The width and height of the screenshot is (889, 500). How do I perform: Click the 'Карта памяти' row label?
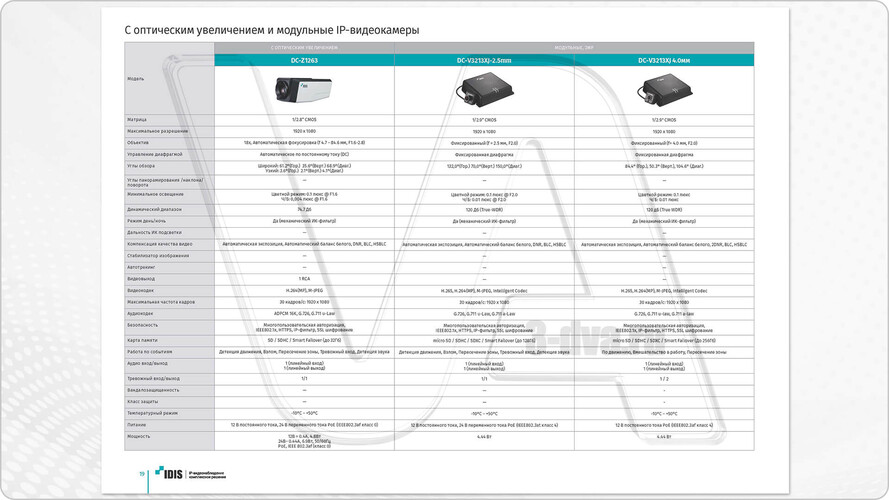(142, 340)
